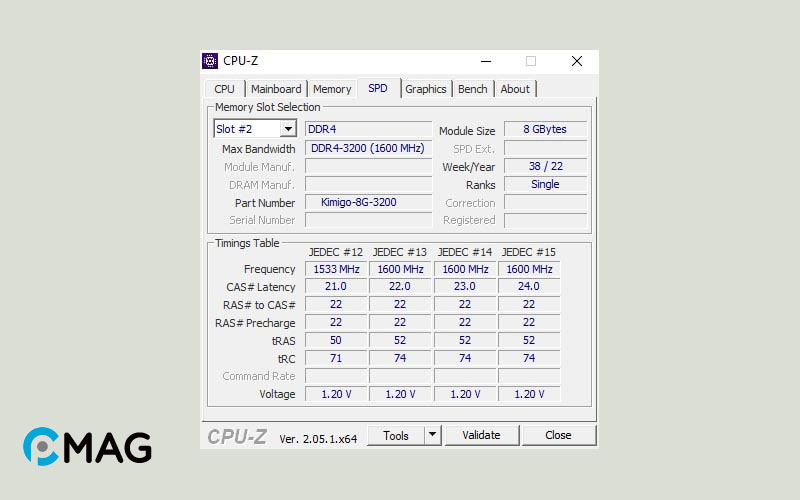Image resolution: width=800 pixels, height=500 pixels.
Task: Click the Voltage row label
Action: tap(277, 394)
